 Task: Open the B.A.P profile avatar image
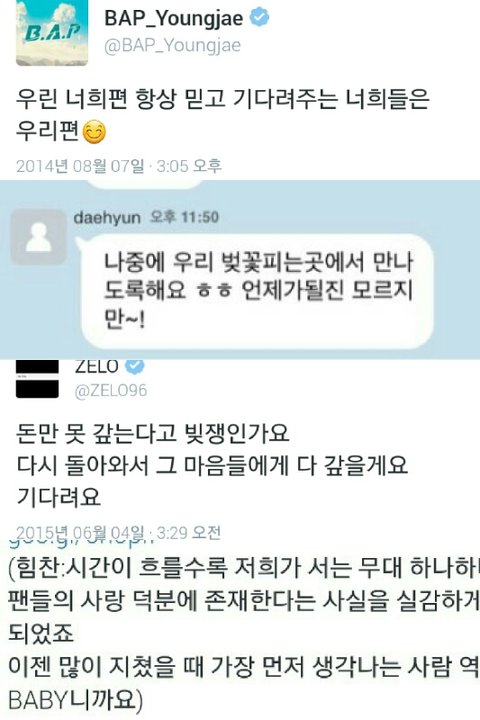tap(52, 33)
